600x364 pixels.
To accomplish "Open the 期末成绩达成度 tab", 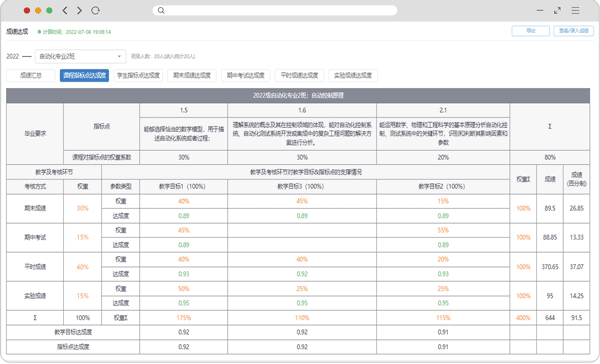I will pyautogui.click(x=192, y=75).
